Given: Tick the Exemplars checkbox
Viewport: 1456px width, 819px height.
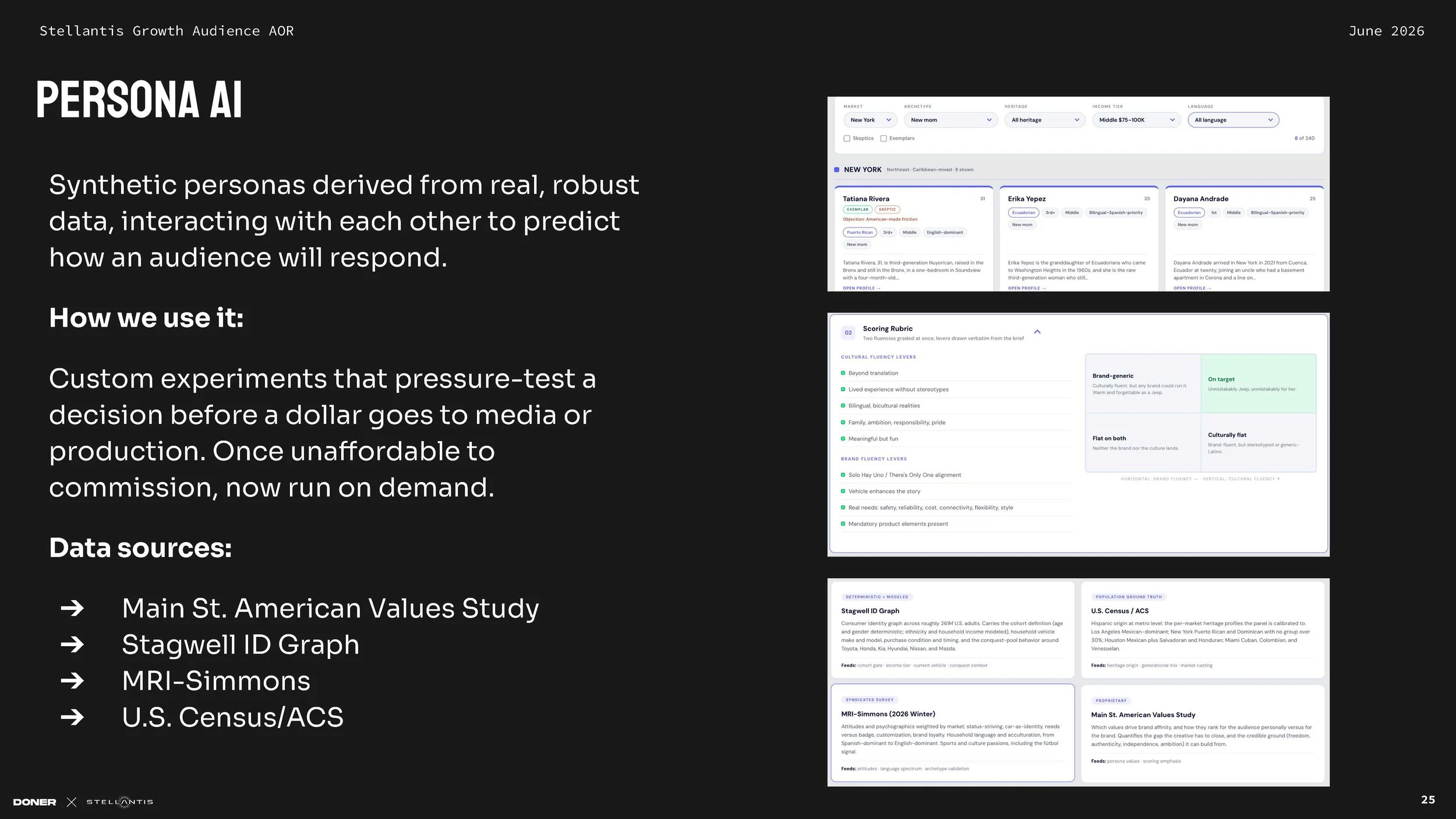Looking at the screenshot, I should tap(884, 139).
